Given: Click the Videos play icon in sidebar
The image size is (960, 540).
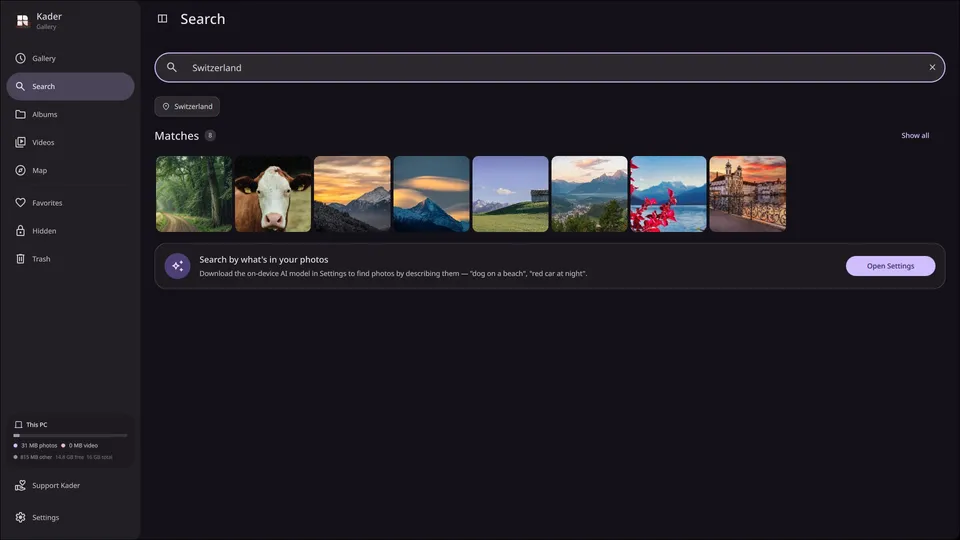Looking at the screenshot, I should [20, 142].
